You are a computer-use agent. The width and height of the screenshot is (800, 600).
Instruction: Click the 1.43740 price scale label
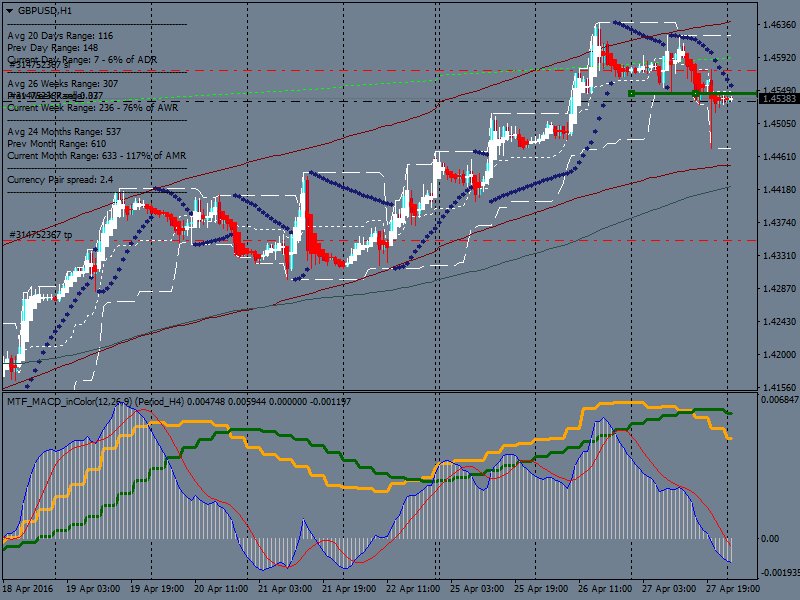point(779,222)
